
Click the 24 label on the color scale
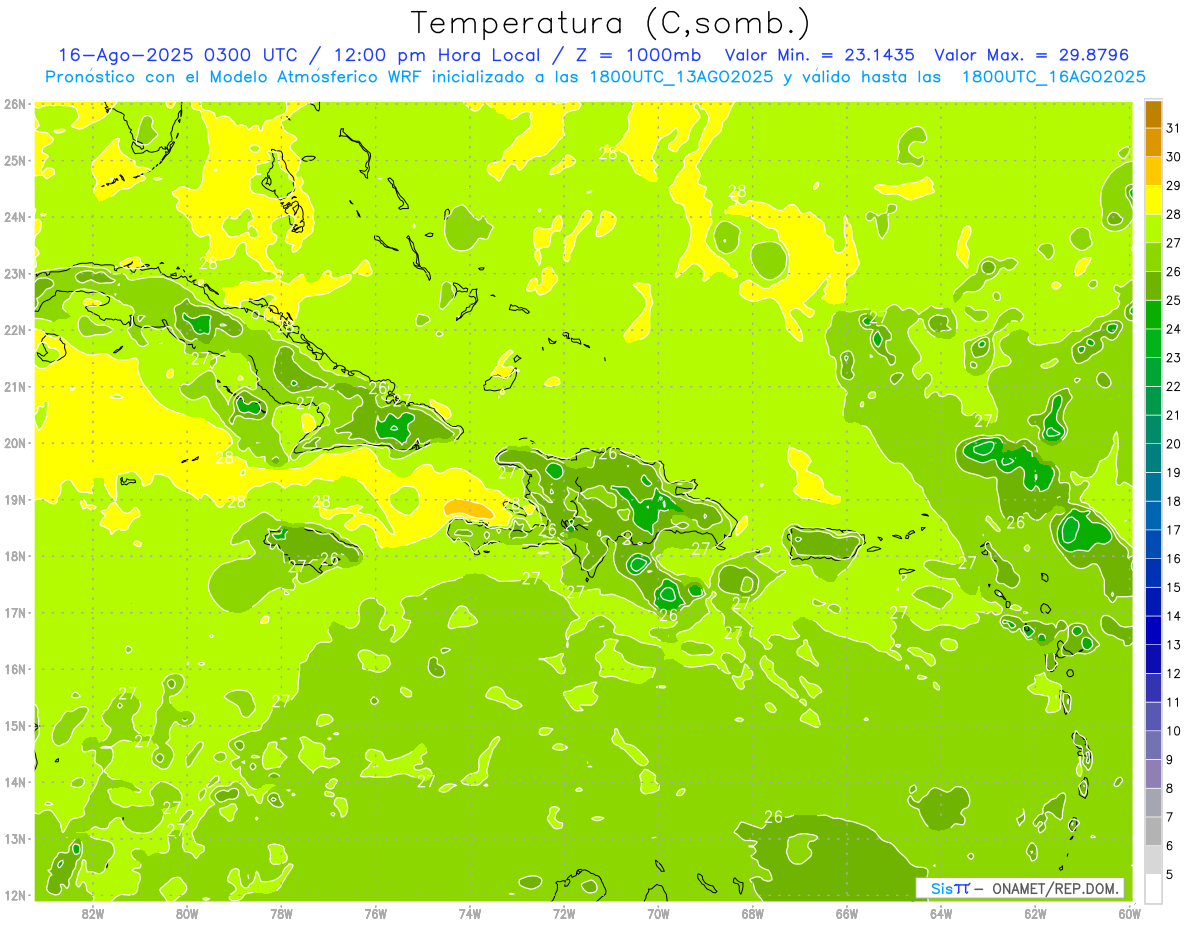1173,329
